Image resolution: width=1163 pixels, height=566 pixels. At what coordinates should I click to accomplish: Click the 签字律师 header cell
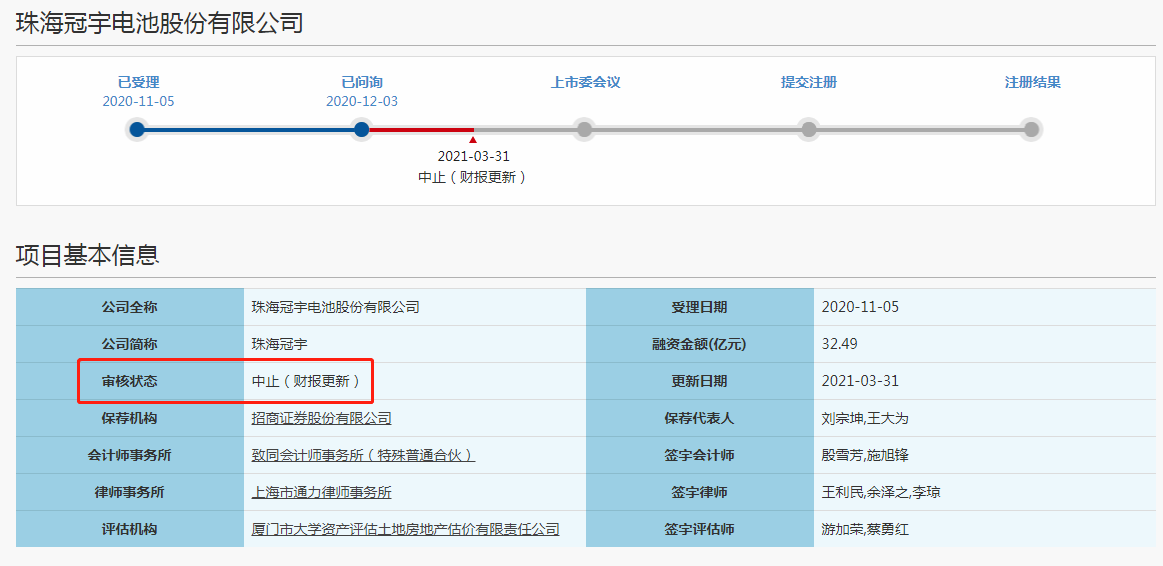coord(699,493)
